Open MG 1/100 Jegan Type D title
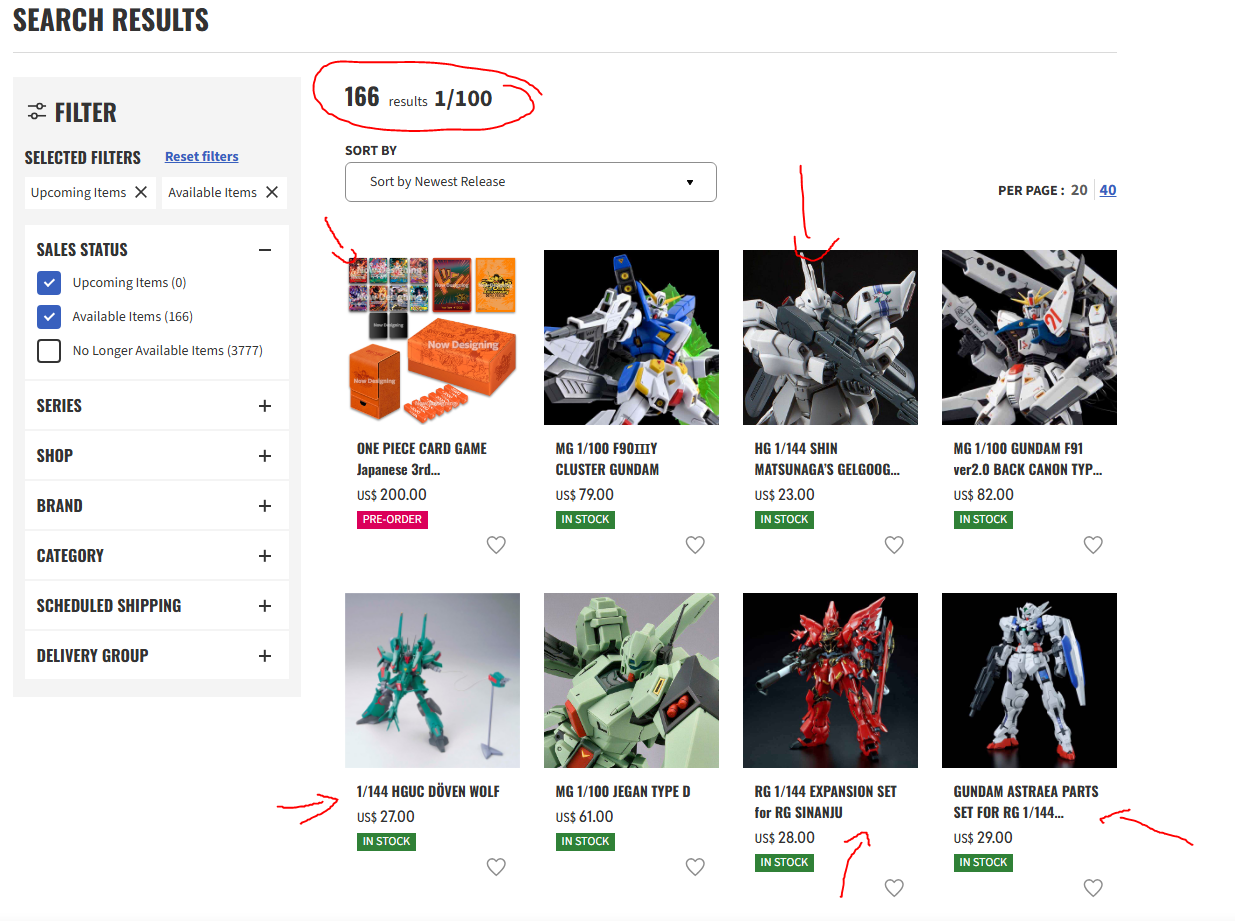Image resolution: width=1235 pixels, height=921 pixels. pyautogui.click(x=623, y=792)
